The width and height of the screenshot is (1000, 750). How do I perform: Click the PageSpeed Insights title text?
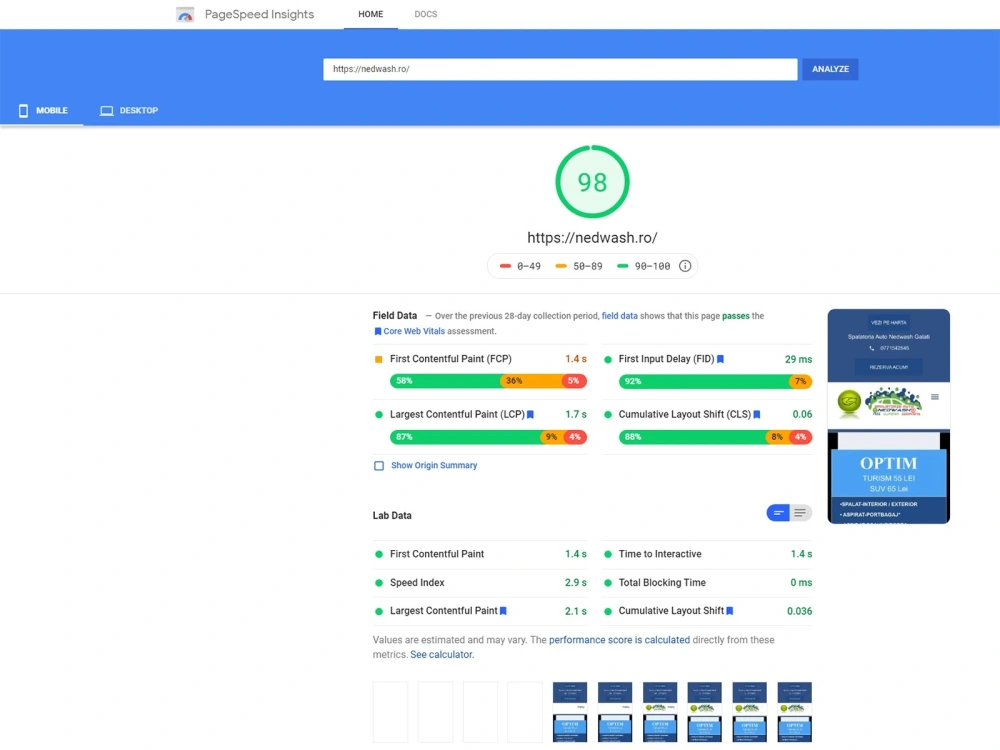[259, 14]
